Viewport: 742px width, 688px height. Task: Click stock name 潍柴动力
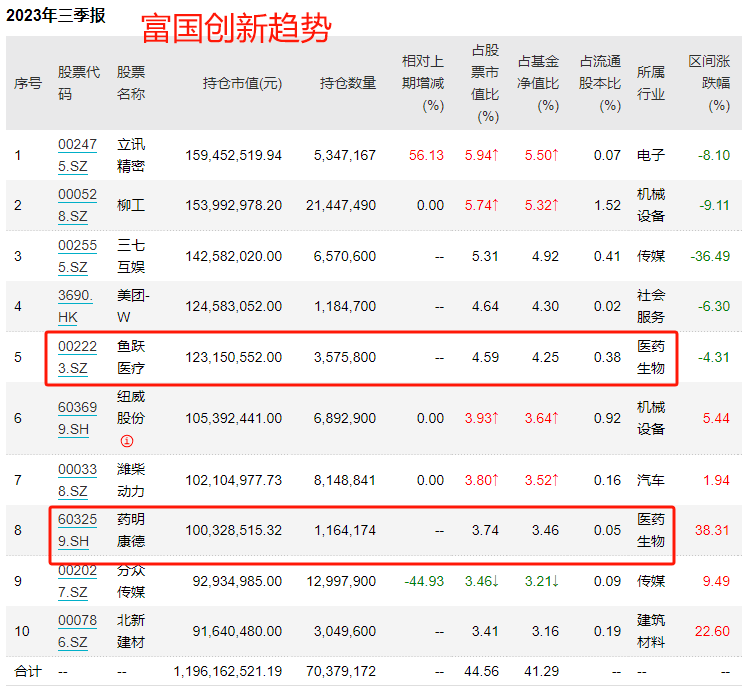pyautogui.click(x=131, y=480)
